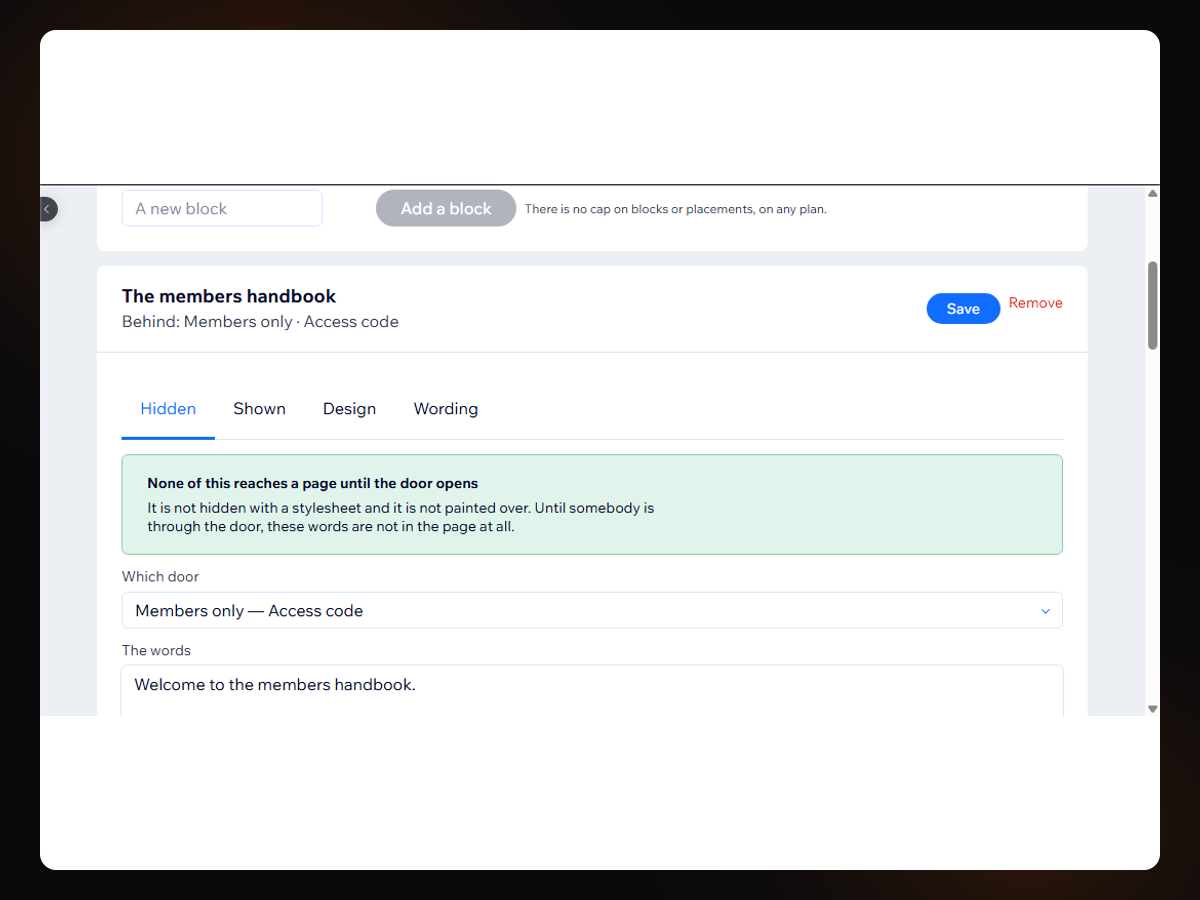Image resolution: width=1200 pixels, height=900 pixels.
Task: Collapse the side panel with the chevron button
Action: [x=47, y=209]
